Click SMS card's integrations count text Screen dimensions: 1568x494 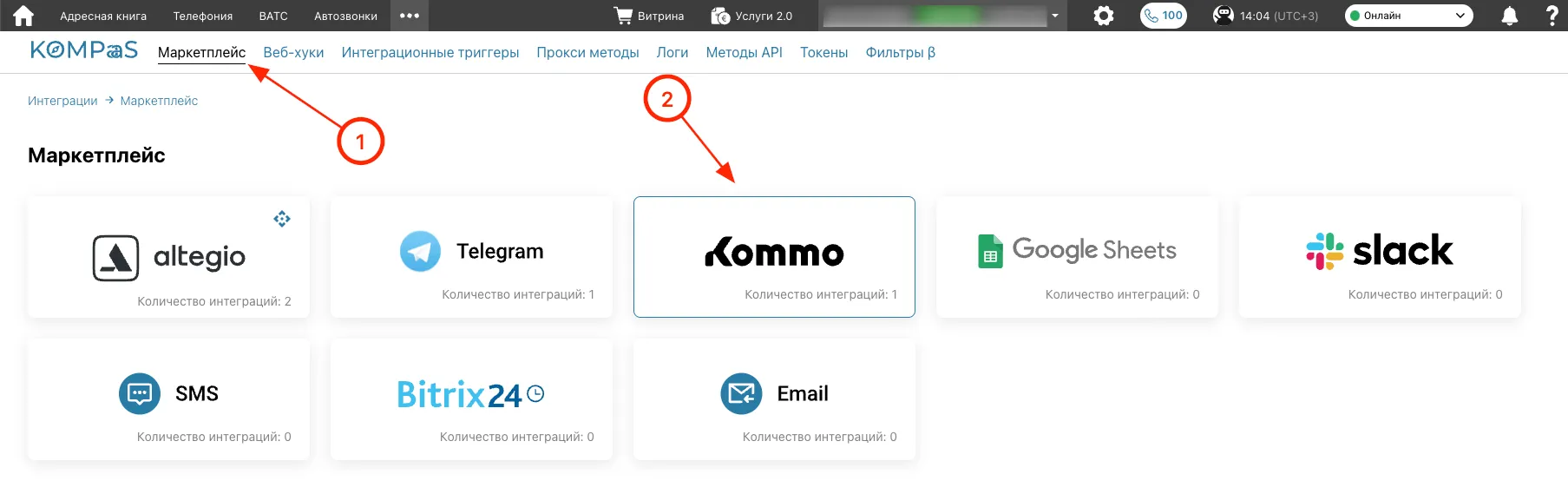pyautogui.click(x=214, y=437)
